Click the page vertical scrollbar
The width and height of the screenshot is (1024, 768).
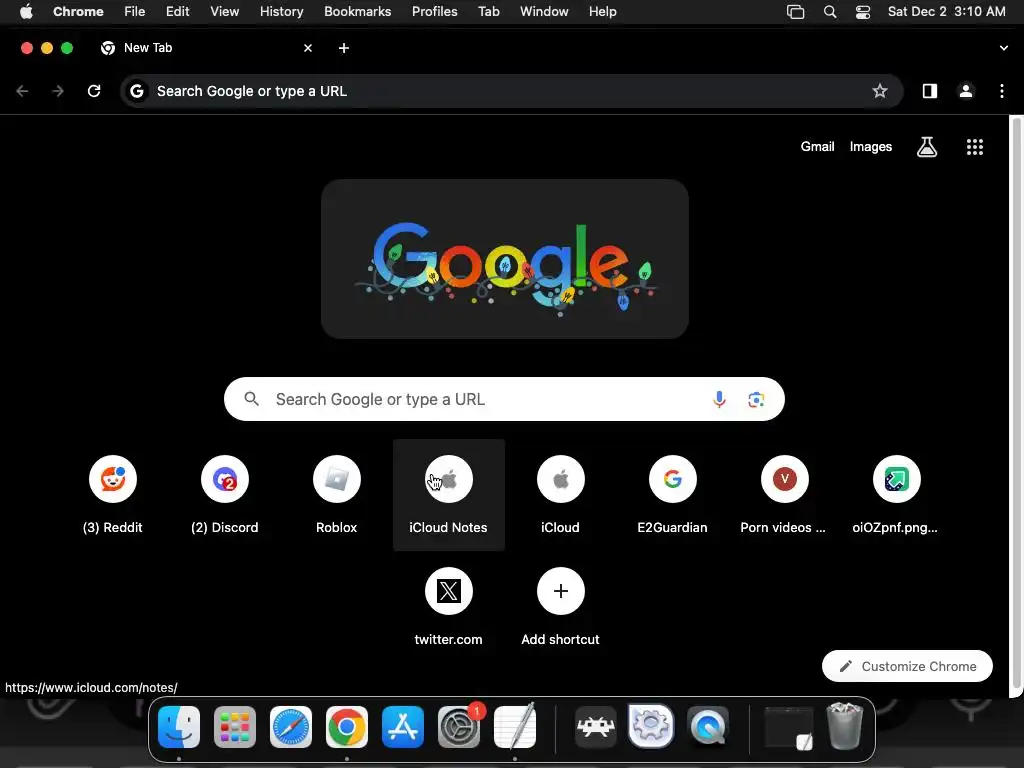click(1016, 404)
